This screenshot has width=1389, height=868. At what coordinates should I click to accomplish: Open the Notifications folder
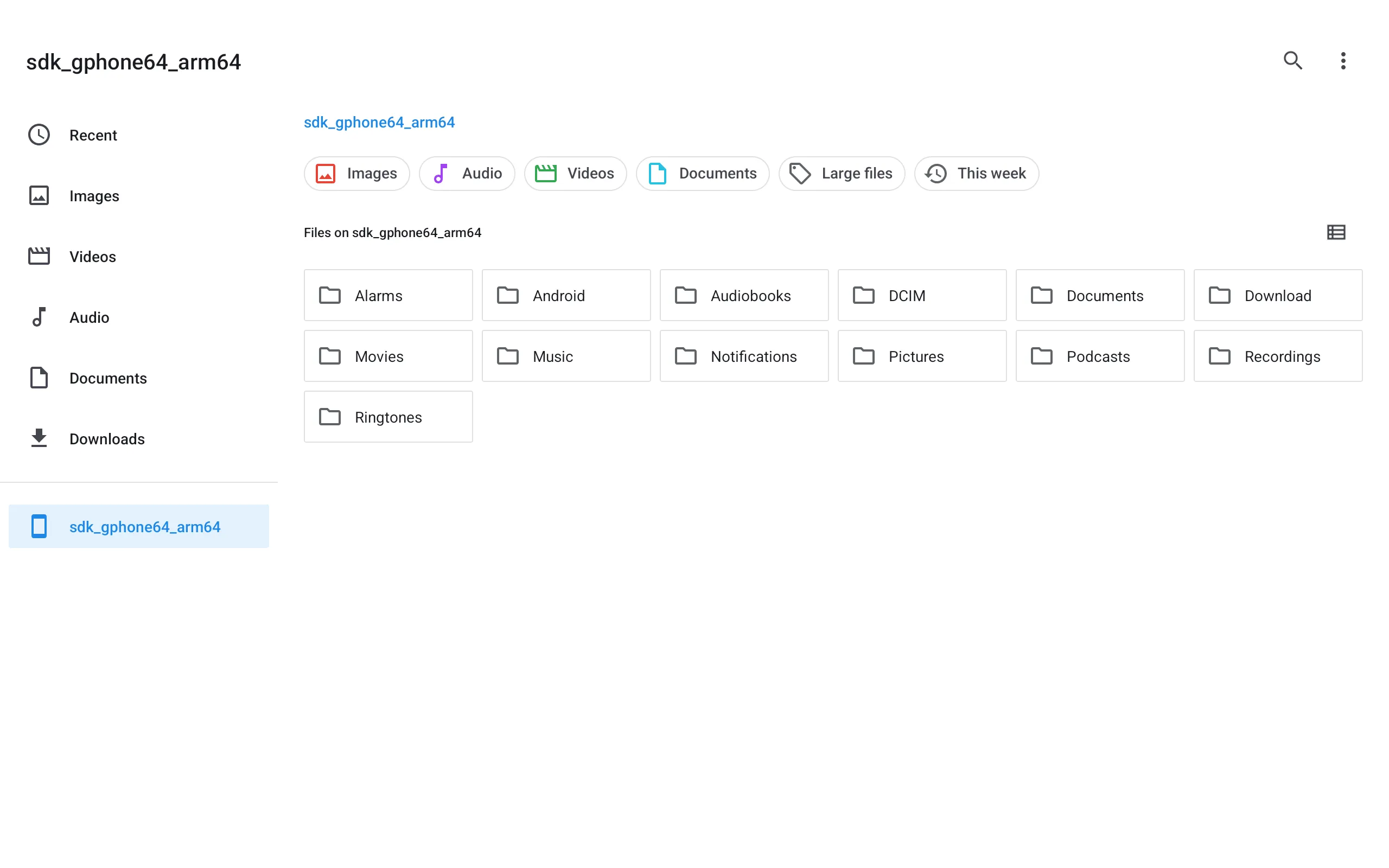point(744,356)
